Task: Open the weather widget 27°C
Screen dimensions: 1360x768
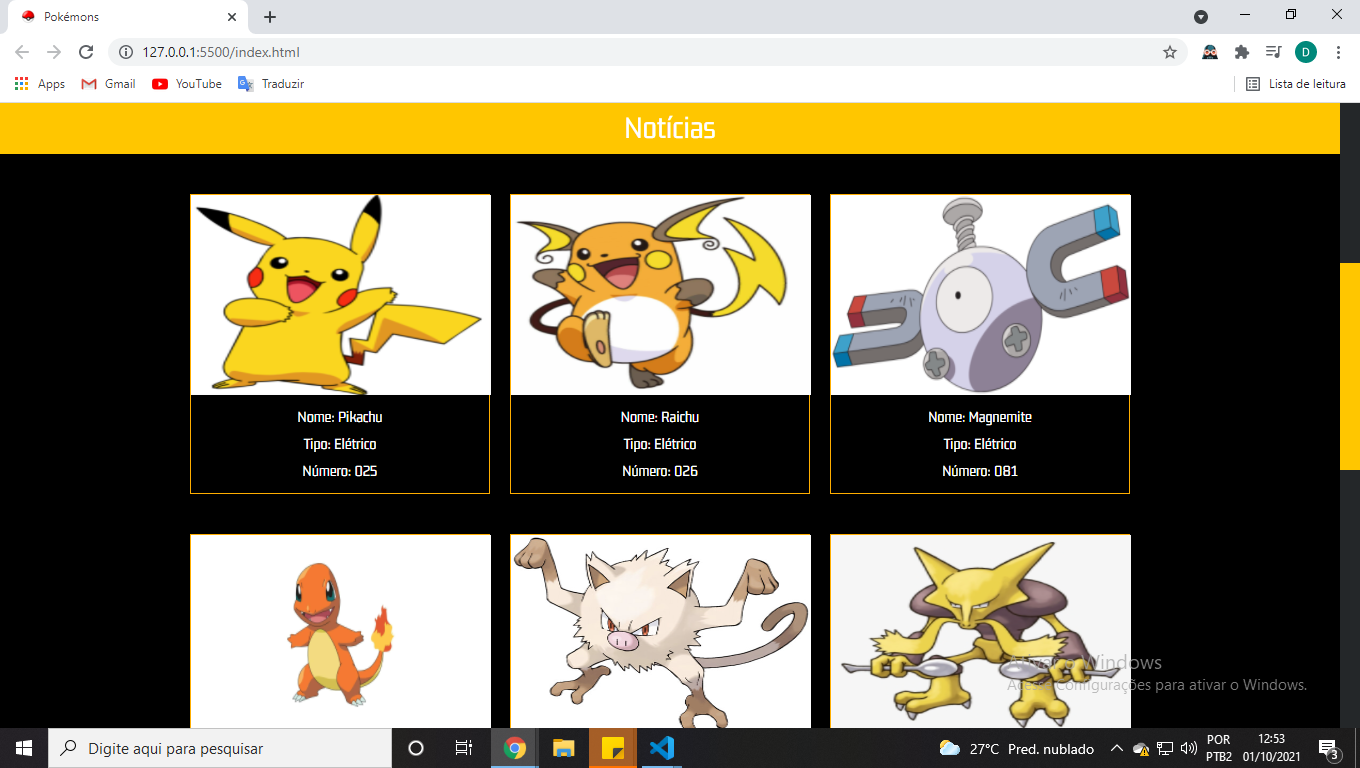Action: 1016,748
